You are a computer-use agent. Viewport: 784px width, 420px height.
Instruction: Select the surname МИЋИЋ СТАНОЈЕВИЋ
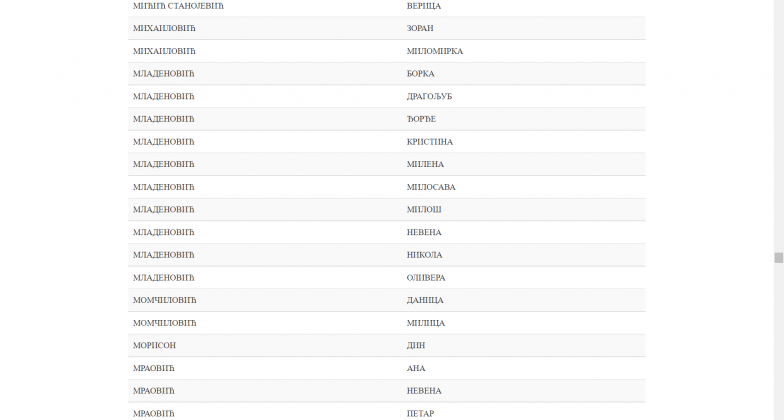click(179, 6)
